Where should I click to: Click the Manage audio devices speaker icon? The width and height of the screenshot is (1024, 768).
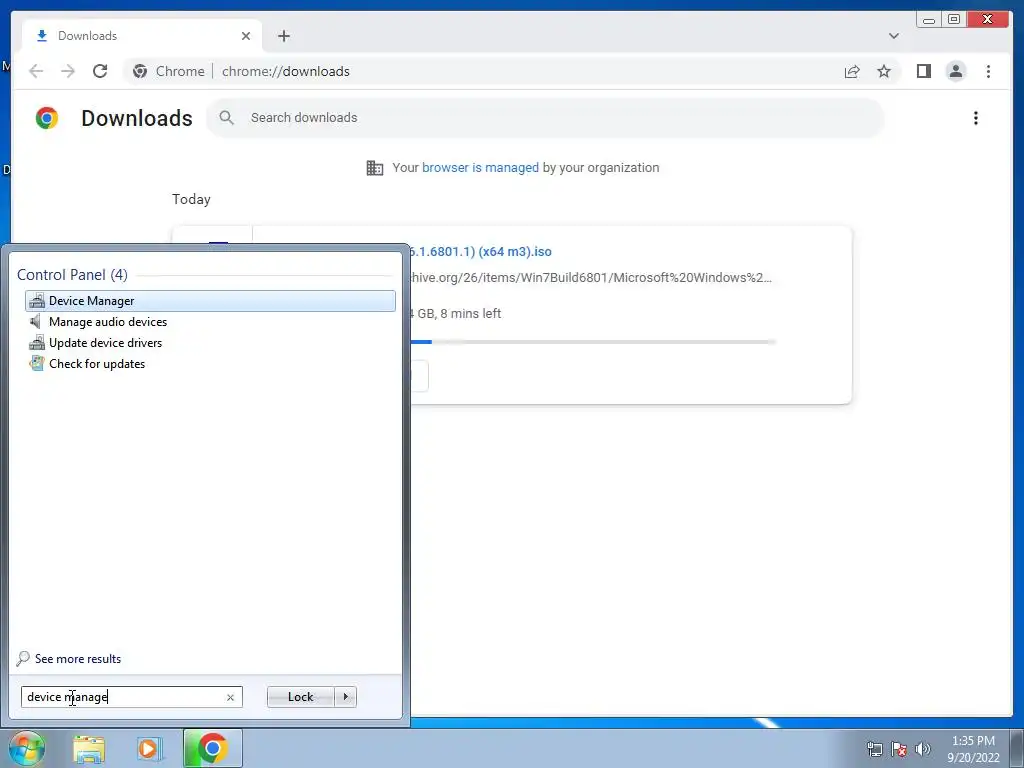click(x=36, y=321)
